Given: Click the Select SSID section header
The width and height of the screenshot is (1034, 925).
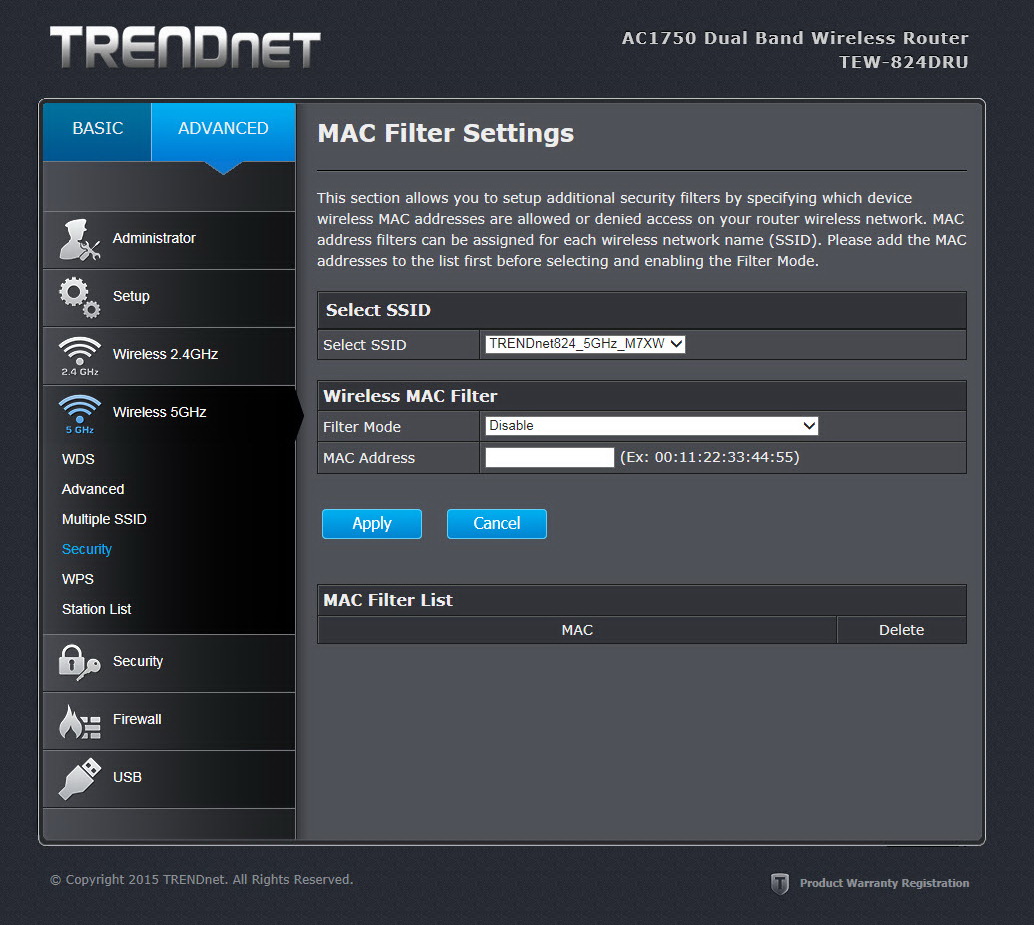Looking at the screenshot, I should point(378,310).
